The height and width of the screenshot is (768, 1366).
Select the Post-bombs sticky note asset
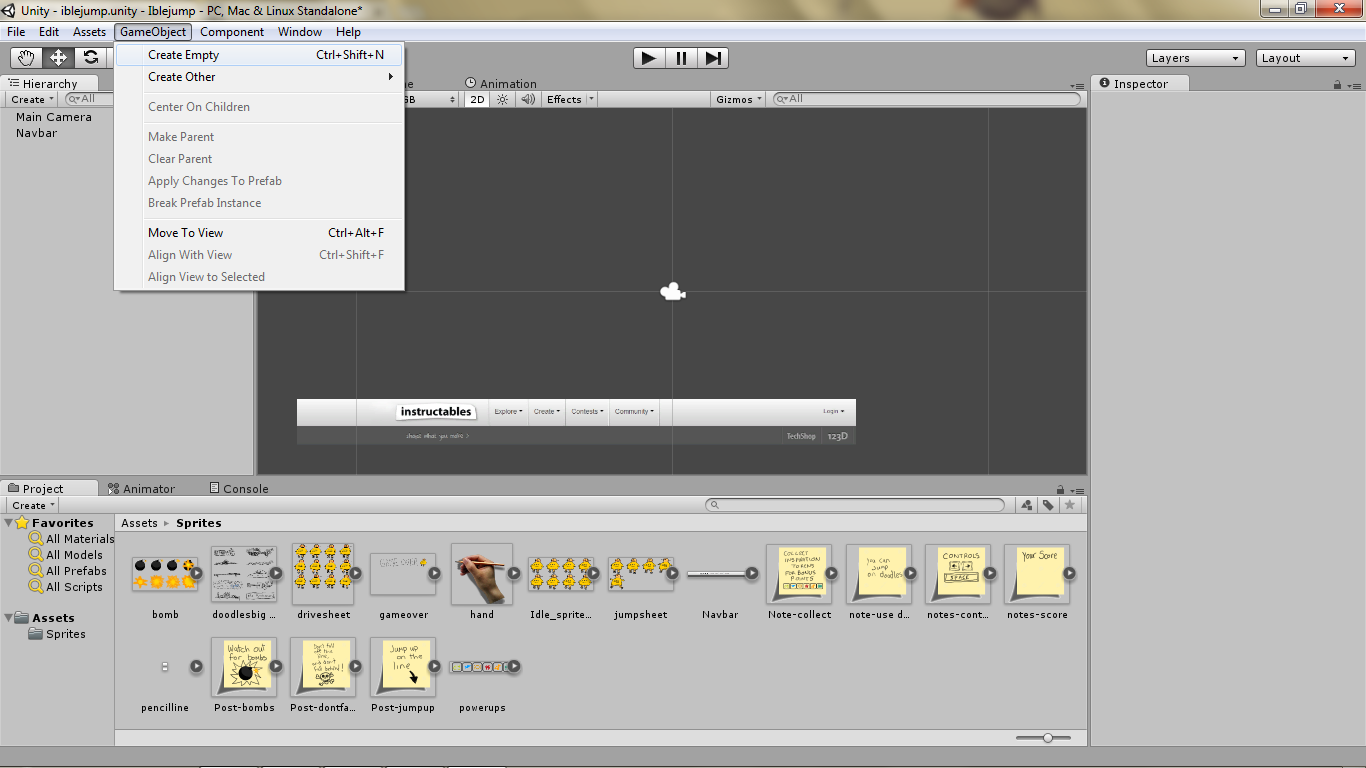pos(244,667)
